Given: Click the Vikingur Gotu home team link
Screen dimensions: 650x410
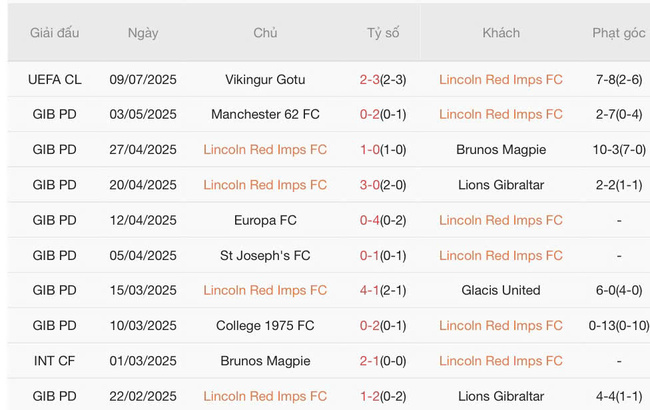Looking at the screenshot, I should pos(265,79).
